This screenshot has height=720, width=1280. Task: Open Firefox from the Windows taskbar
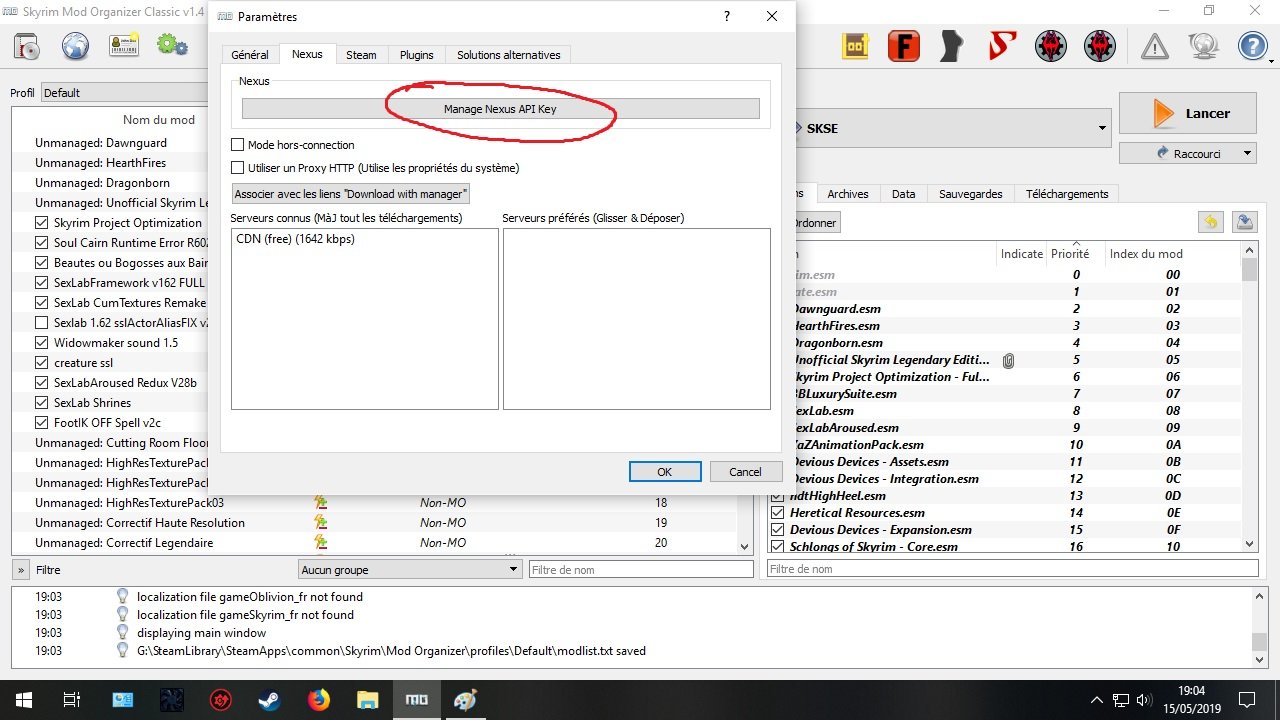pyautogui.click(x=318, y=700)
